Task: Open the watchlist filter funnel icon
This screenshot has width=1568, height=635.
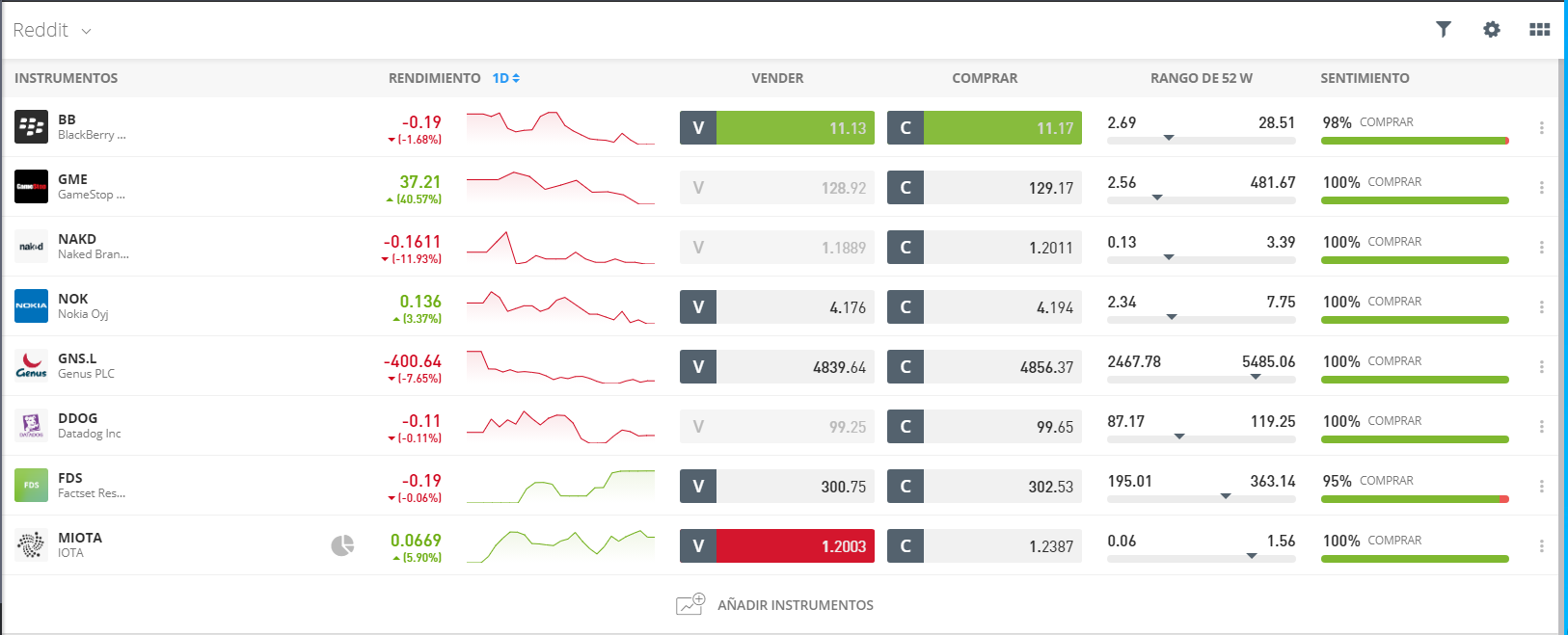Action: [x=1443, y=29]
